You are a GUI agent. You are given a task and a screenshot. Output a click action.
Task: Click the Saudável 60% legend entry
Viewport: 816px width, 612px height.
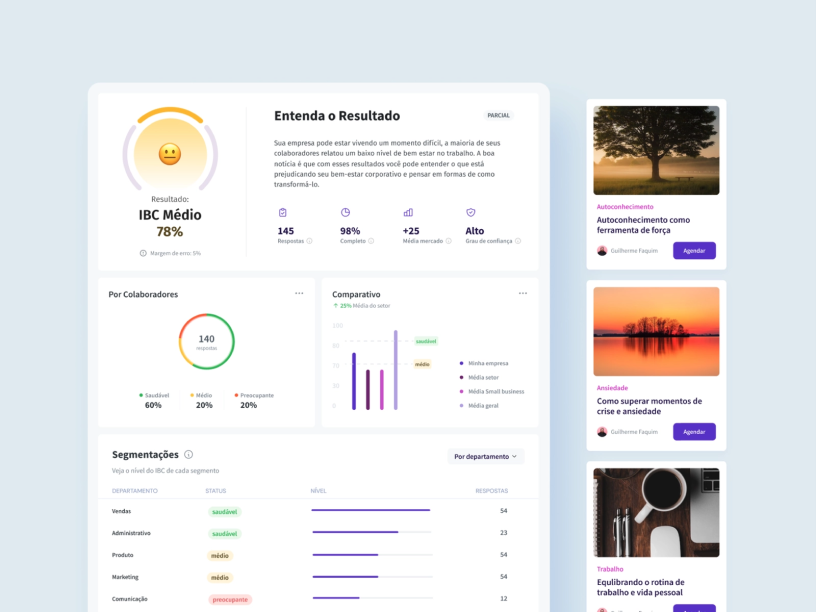[154, 400]
